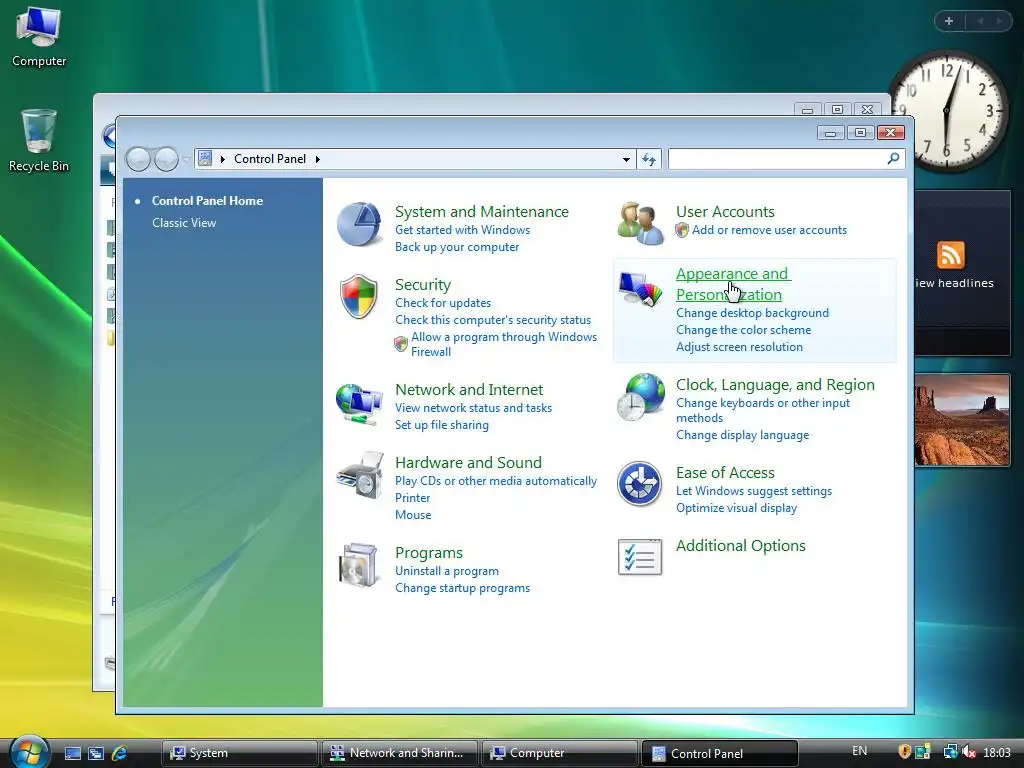This screenshot has height=768, width=1024.
Task: Click the Security shield icon
Action: [x=359, y=296]
